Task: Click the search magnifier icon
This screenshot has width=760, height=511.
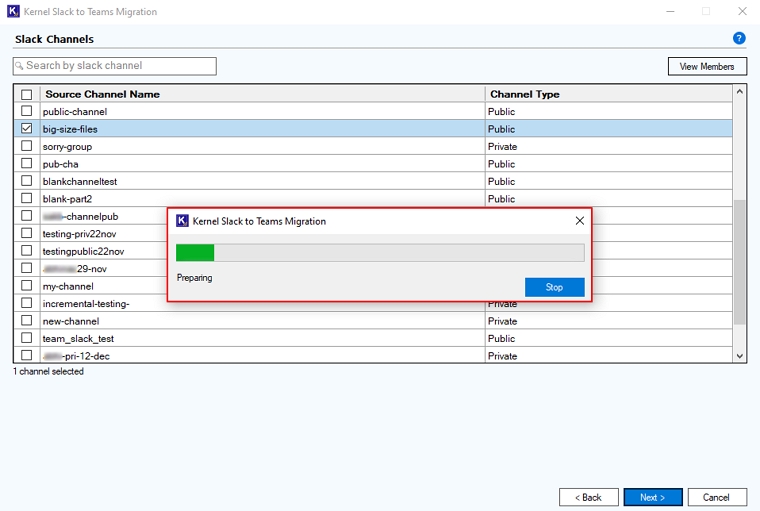Action: tap(19, 65)
